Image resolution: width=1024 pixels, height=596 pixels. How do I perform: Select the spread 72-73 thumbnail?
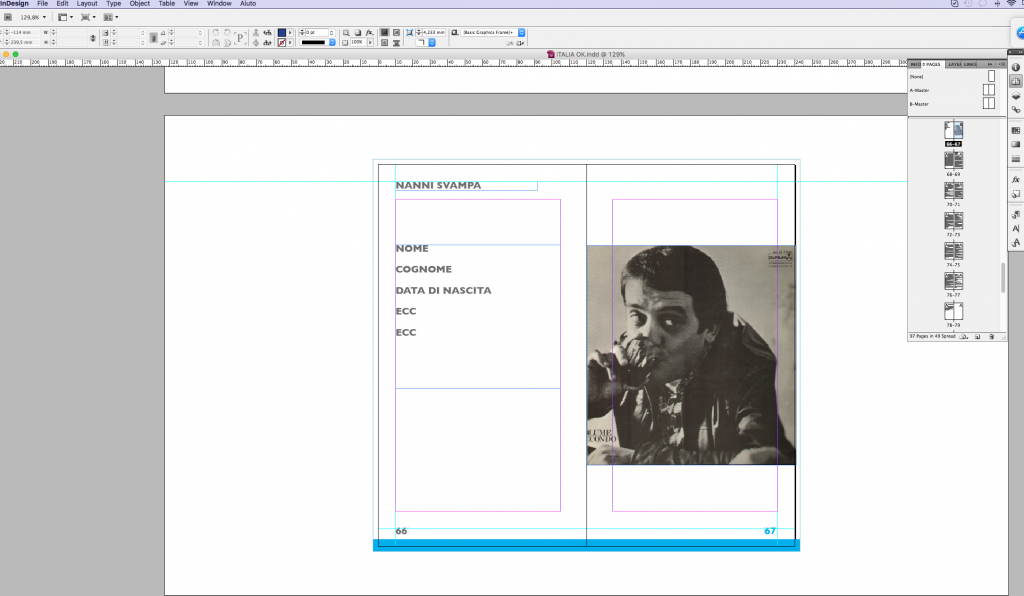click(953, 221)
